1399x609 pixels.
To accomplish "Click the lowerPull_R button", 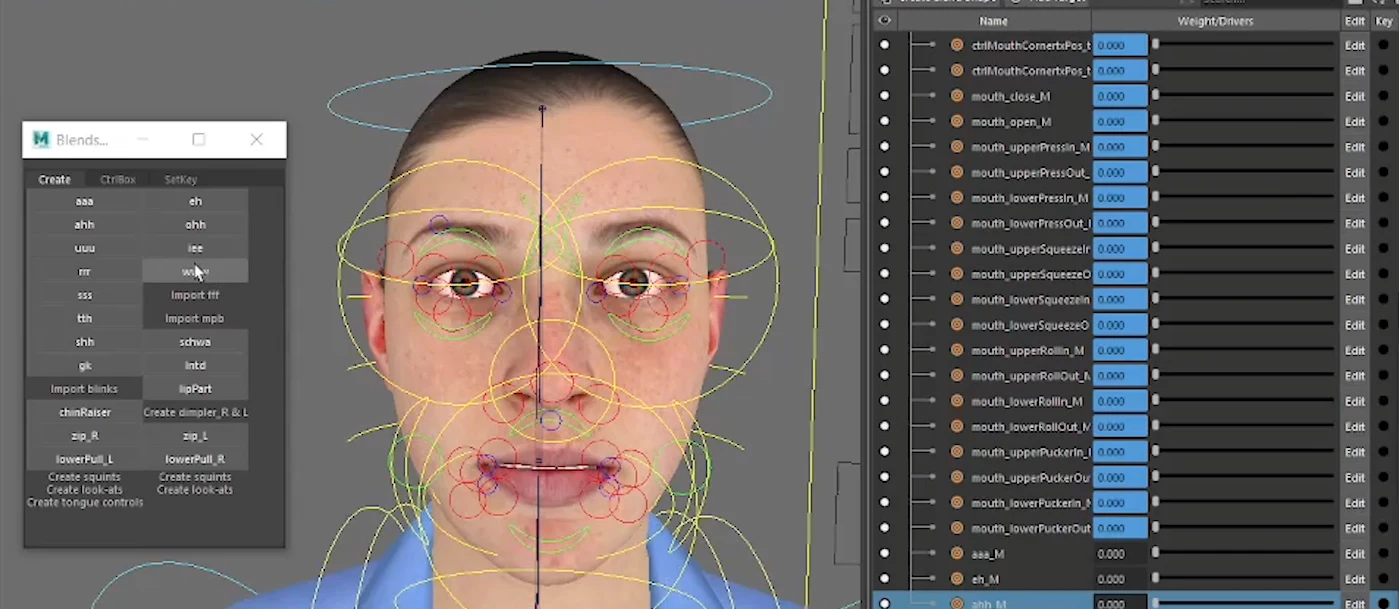I will coord(195,459).
